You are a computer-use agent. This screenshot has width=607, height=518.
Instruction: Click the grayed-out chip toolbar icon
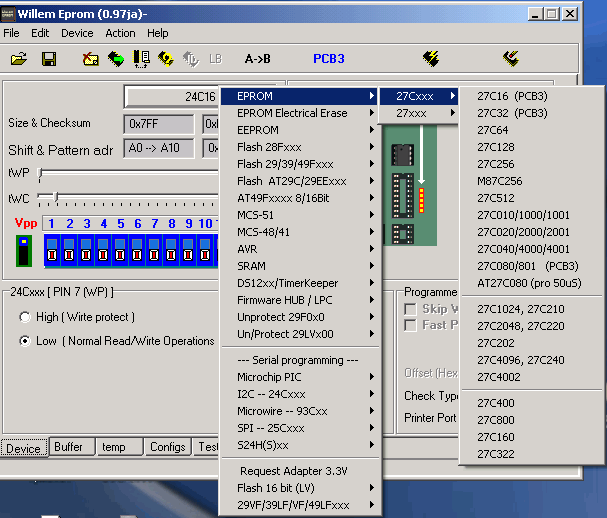190,59
